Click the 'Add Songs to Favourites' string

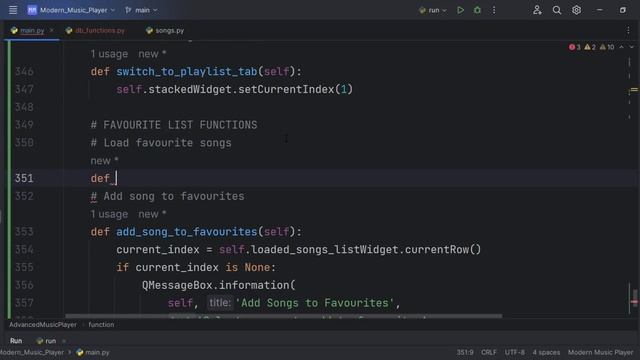click(315, 303)
